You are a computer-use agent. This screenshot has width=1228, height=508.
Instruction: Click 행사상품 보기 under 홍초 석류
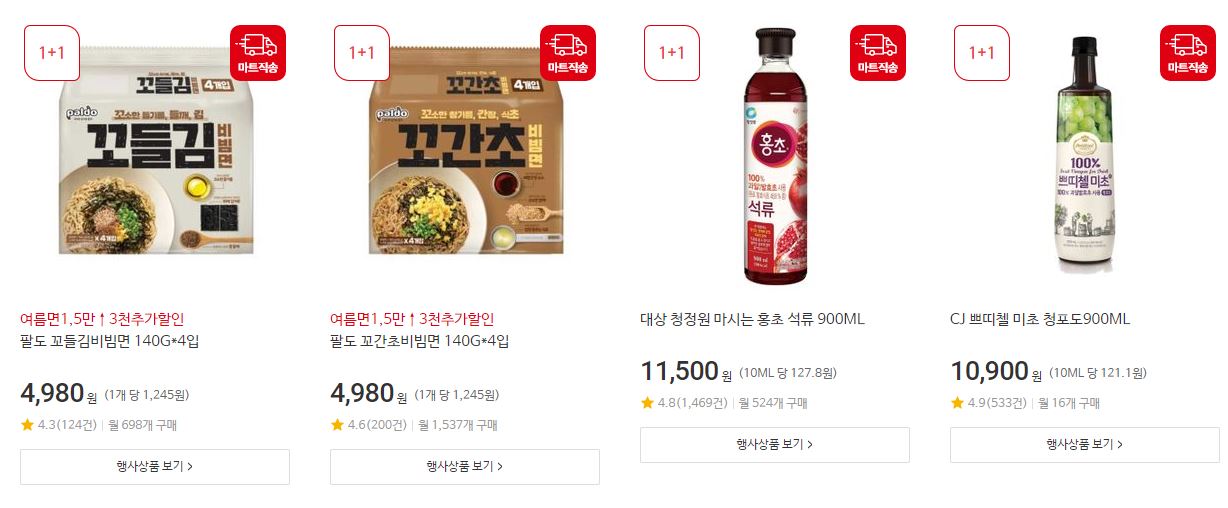pos(775,444)
